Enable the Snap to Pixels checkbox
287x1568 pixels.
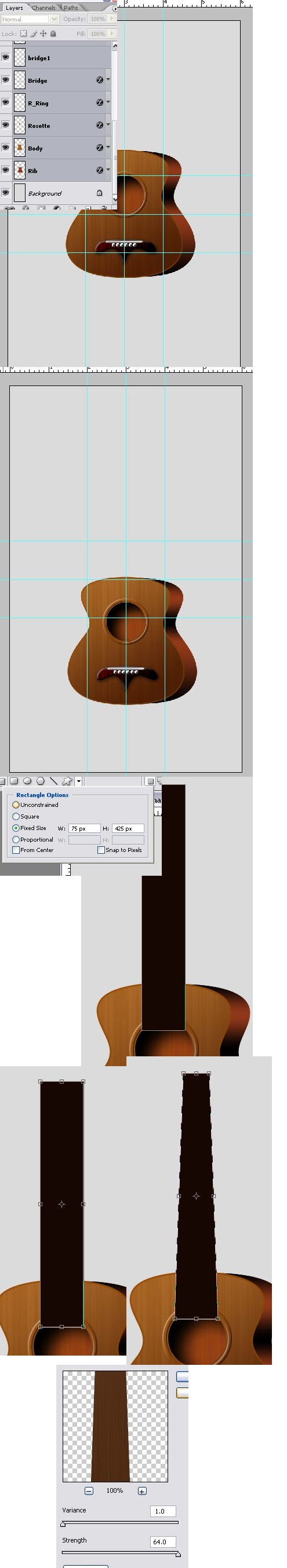pyautogui.click(x=101, y=850)
